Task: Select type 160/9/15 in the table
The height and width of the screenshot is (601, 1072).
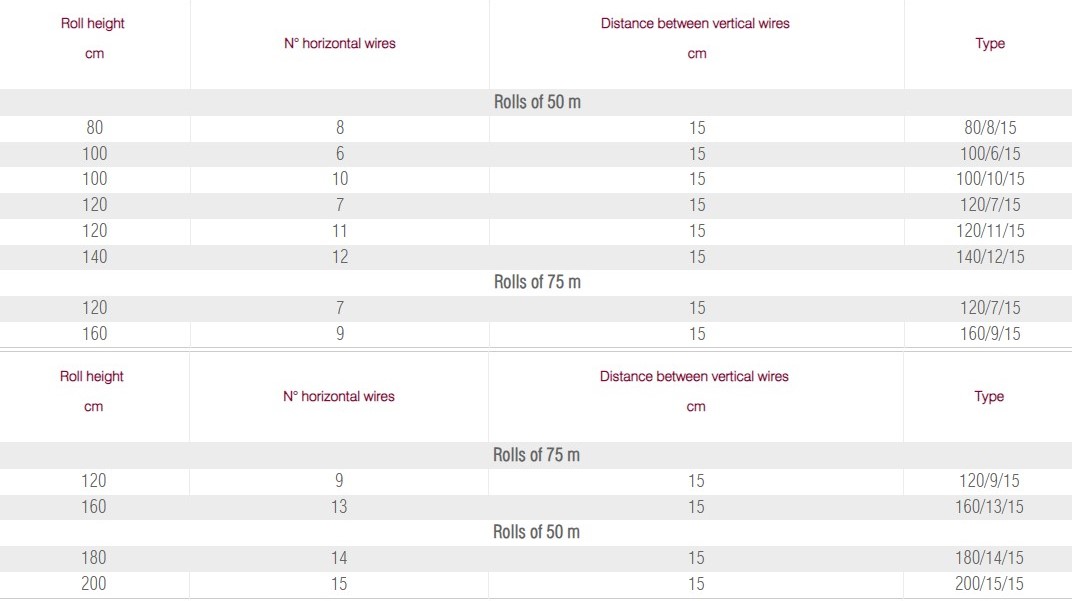Action: pos(990,334)
